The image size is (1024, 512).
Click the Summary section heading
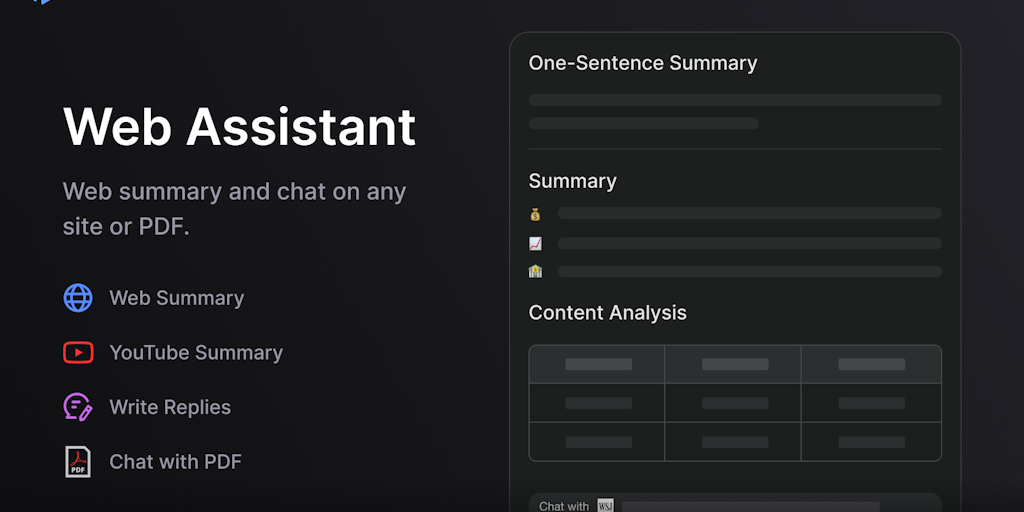(573, 181)
